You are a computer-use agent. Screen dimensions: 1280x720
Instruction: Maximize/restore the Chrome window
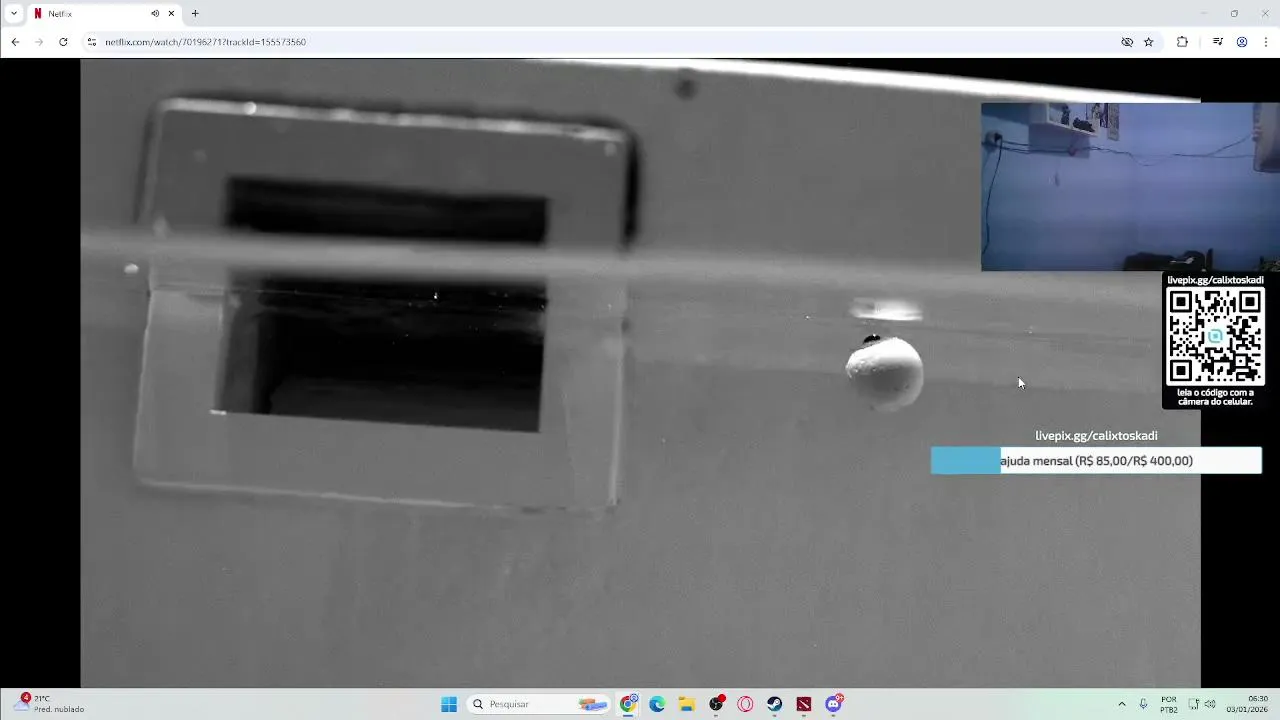point(1234,14)
